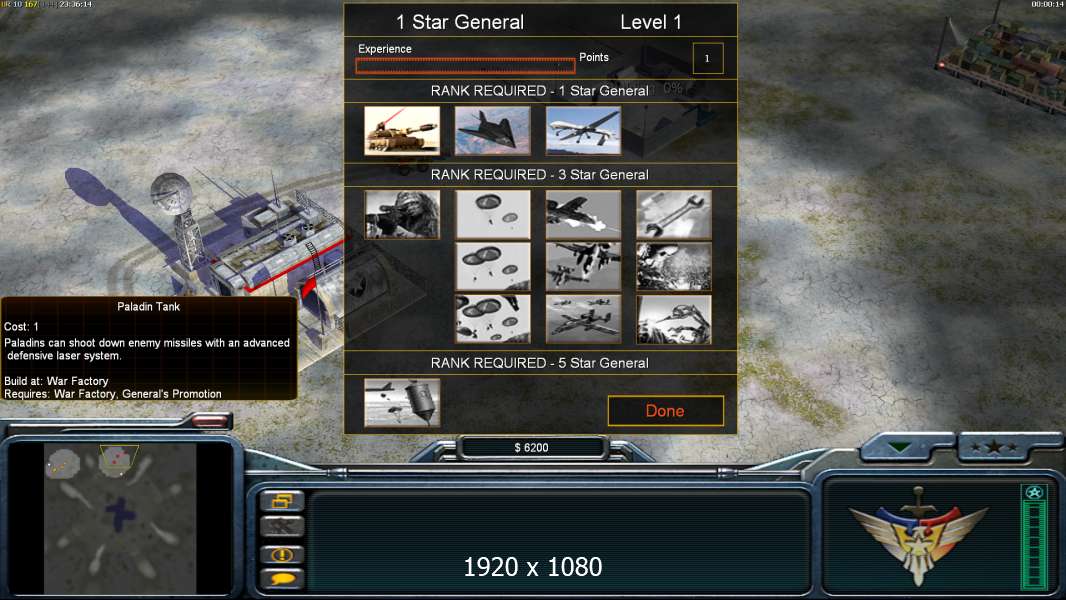Select the second-level Paradrop icon

(492, 267)
